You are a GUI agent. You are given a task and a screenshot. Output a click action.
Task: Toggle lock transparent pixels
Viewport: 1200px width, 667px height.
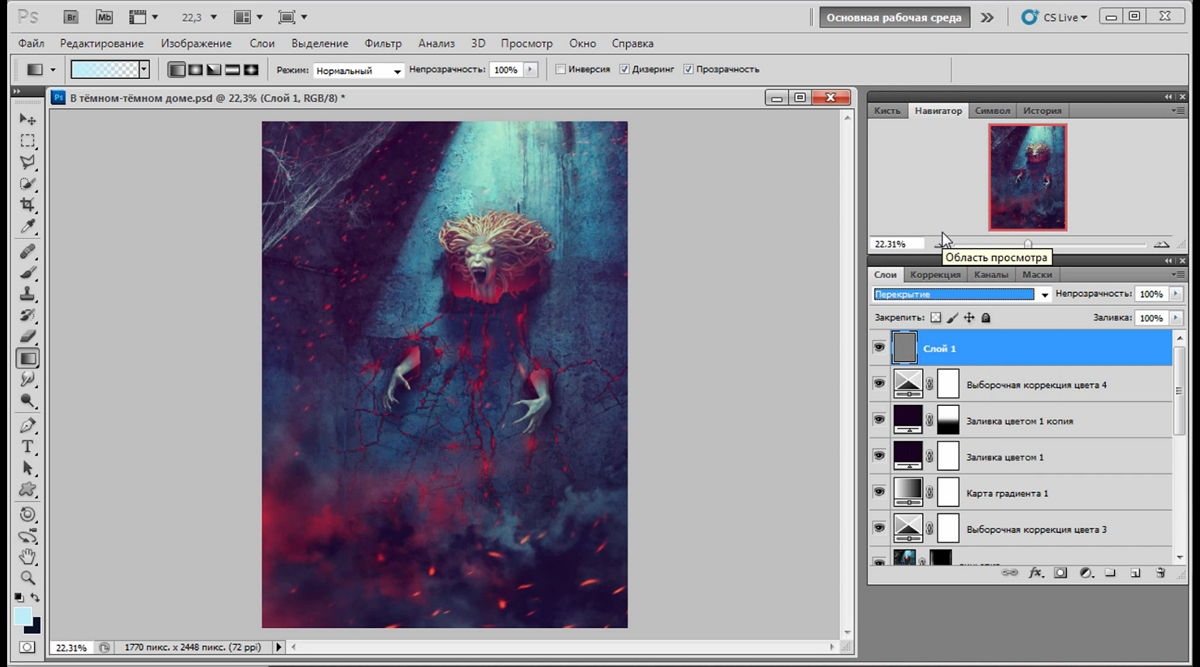(936, 318)
